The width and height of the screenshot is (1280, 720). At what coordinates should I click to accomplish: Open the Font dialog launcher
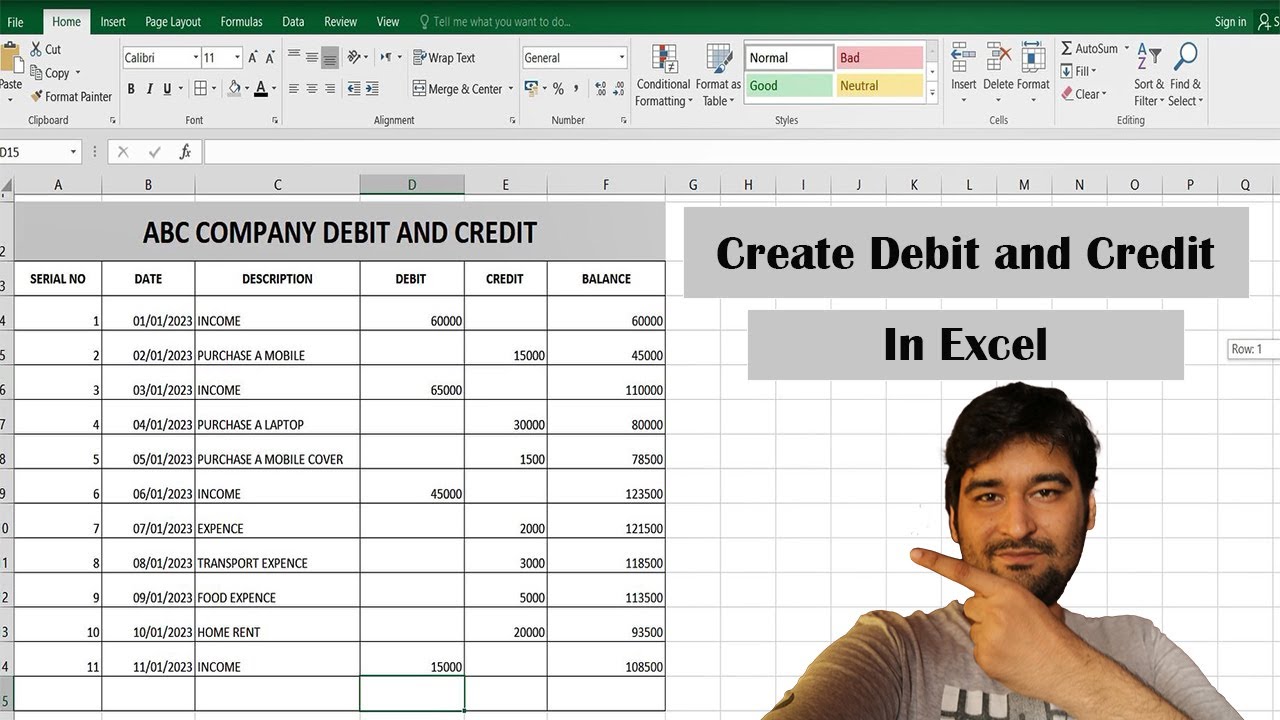tap(275, 120)
